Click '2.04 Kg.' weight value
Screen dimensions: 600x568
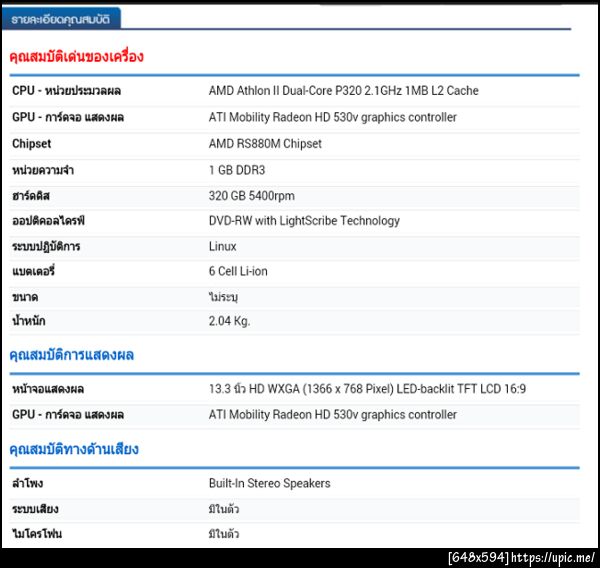tap(229, 321)
